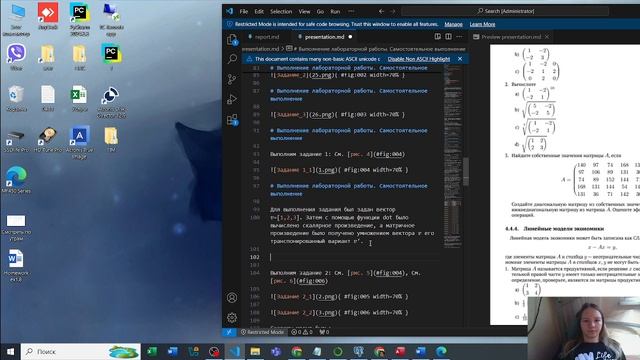Click the Excel icon in taskbar
Viewport: 640px width, 360px height.
click(x=152, y=351)
